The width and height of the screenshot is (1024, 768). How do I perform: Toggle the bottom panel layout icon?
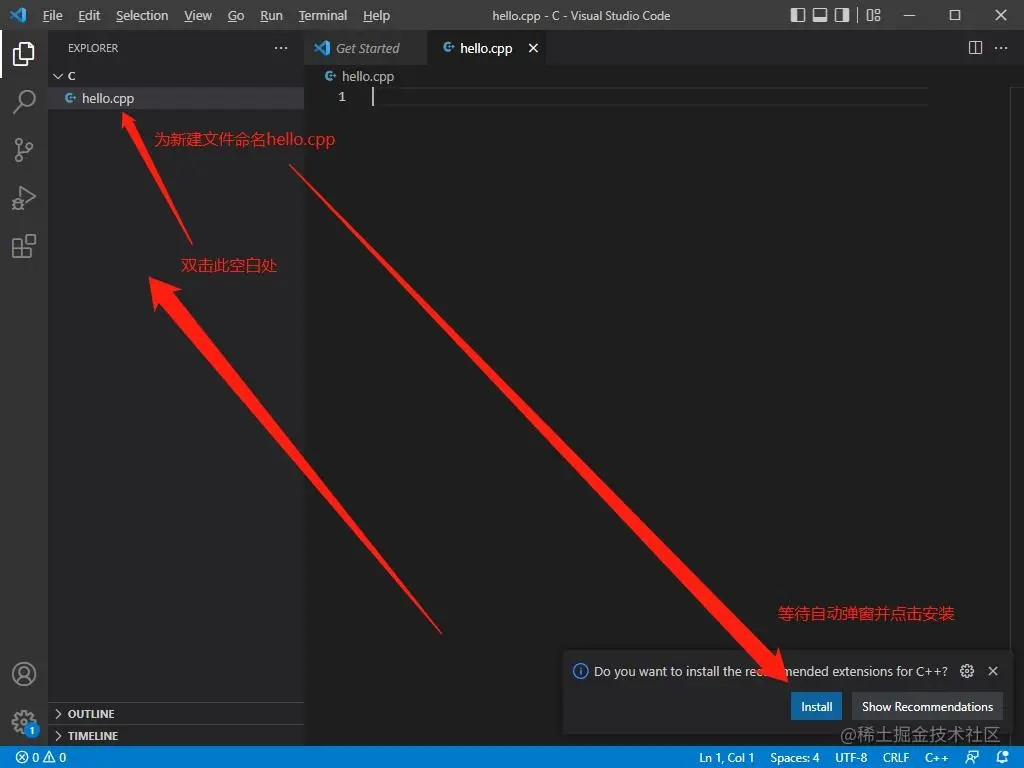[x=820, y=15]
